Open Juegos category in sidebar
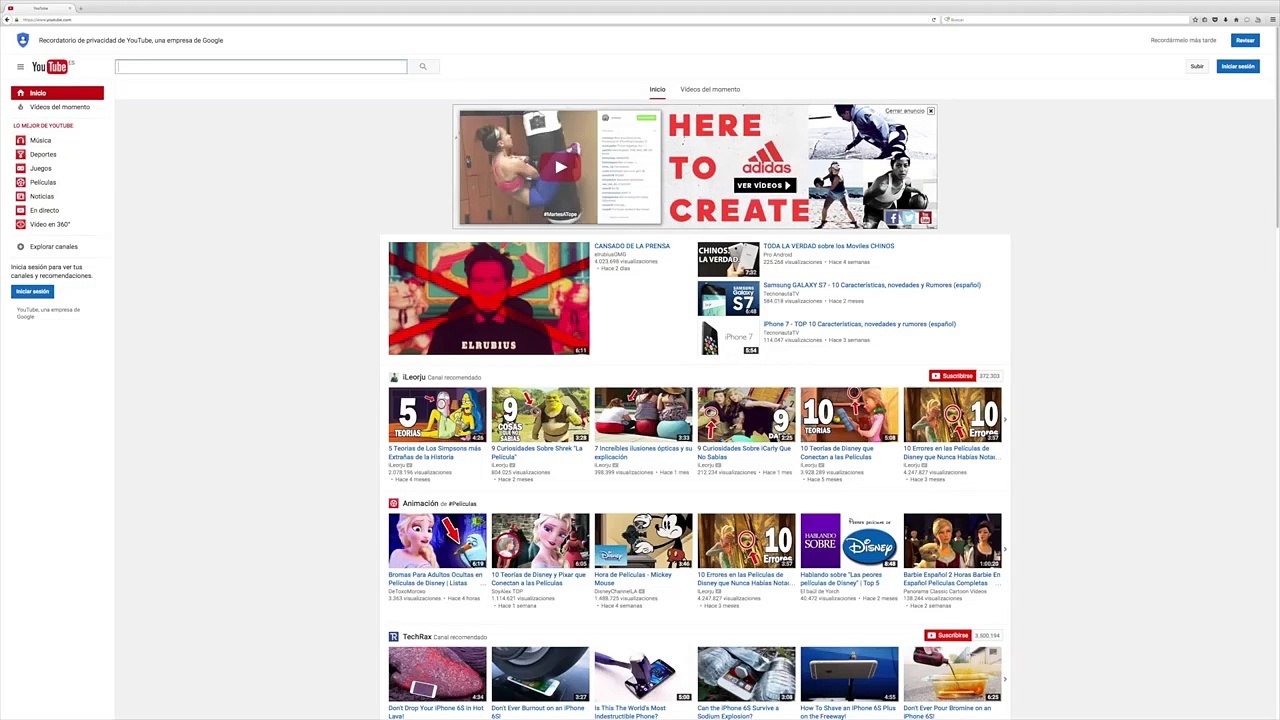 pos(40,168)
